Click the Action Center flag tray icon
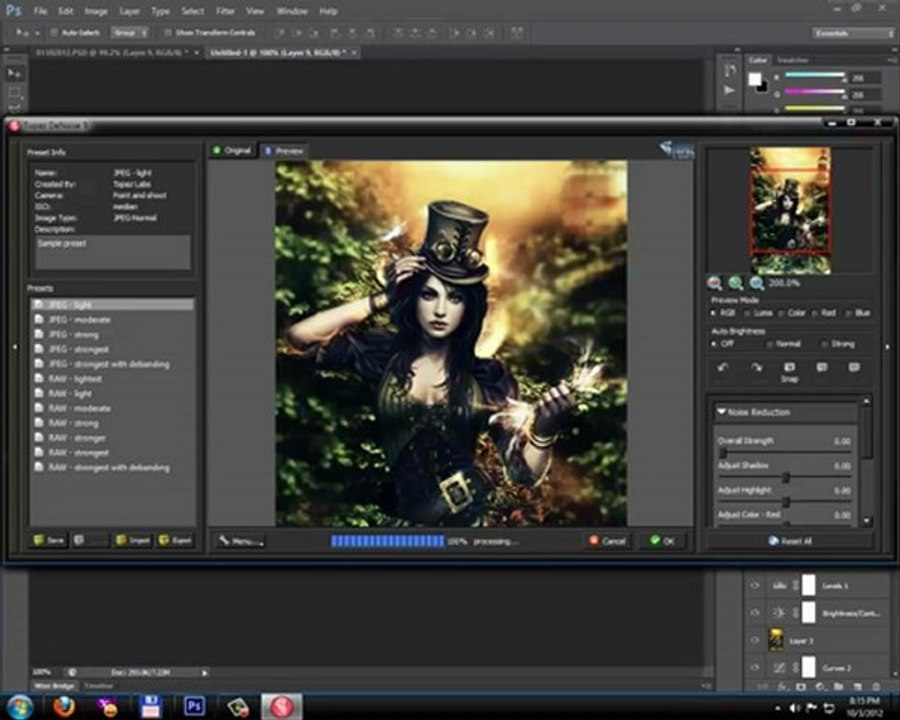The width and height of the screenshot is (900, 720). coord(812,708)
